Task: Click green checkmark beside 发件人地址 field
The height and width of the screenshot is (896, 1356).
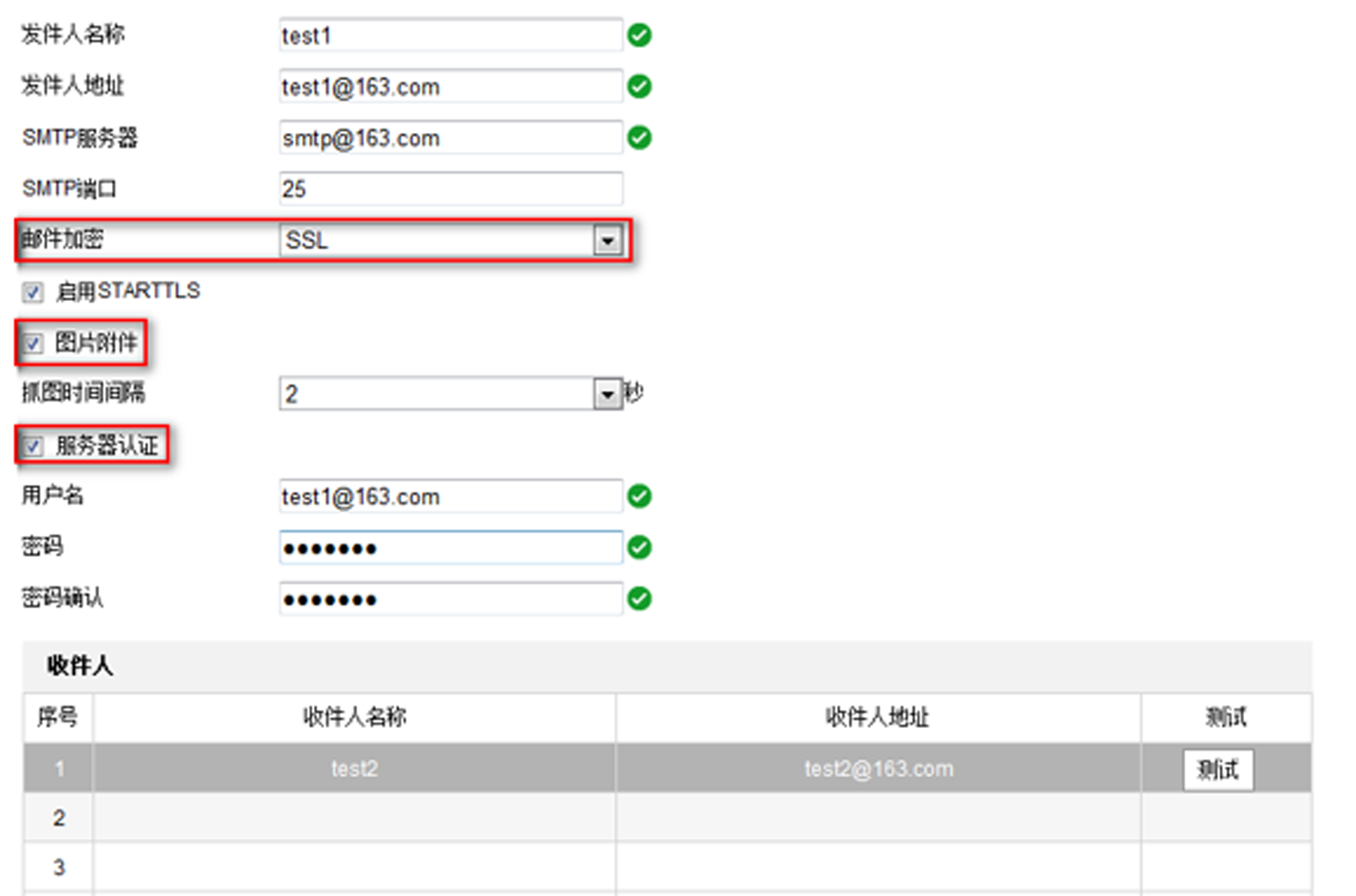Action: point(639,87)
